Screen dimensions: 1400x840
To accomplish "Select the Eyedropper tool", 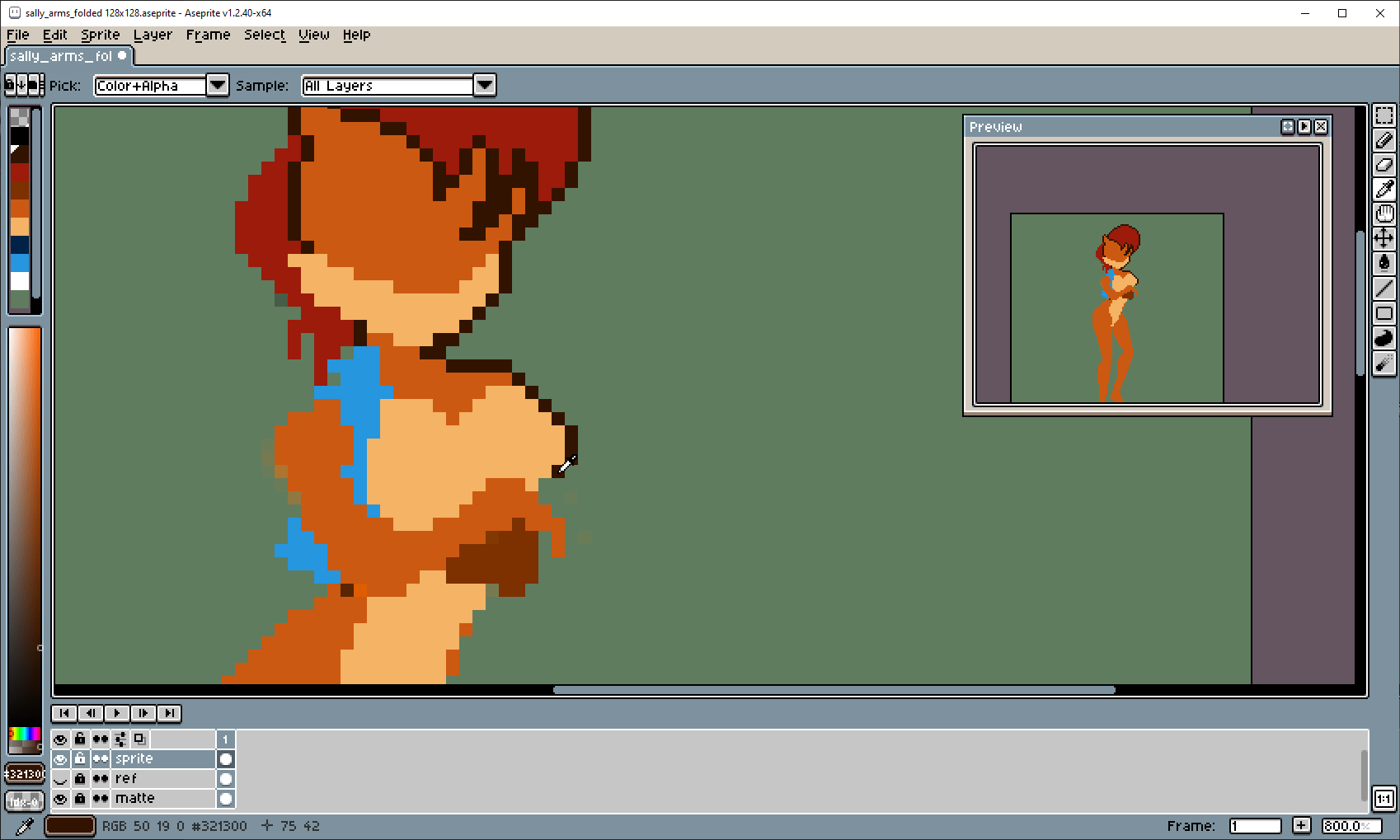I will (x=1385, y=188).
